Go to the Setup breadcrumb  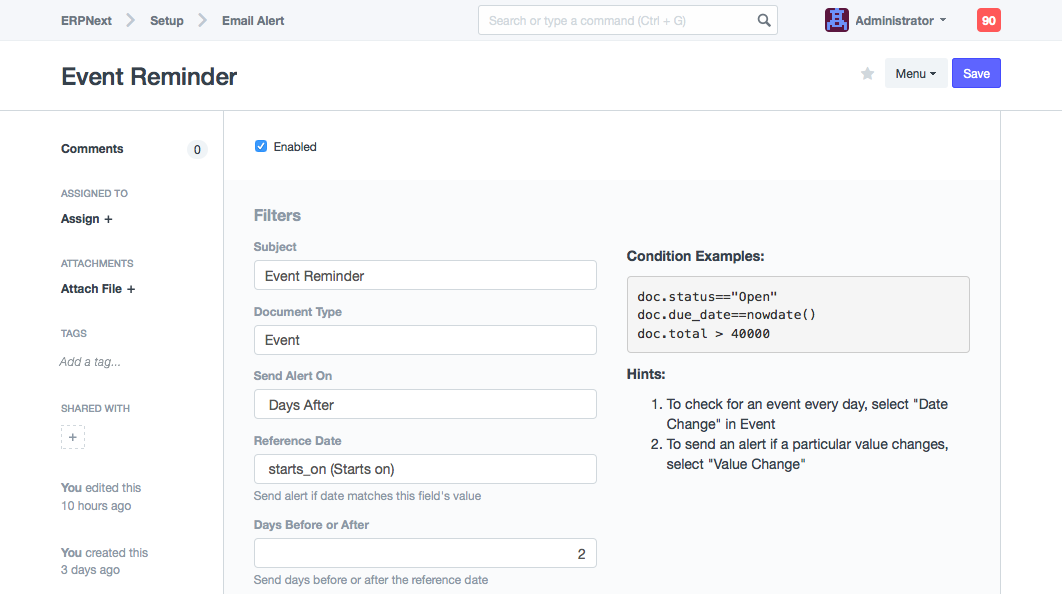point(167,20)
